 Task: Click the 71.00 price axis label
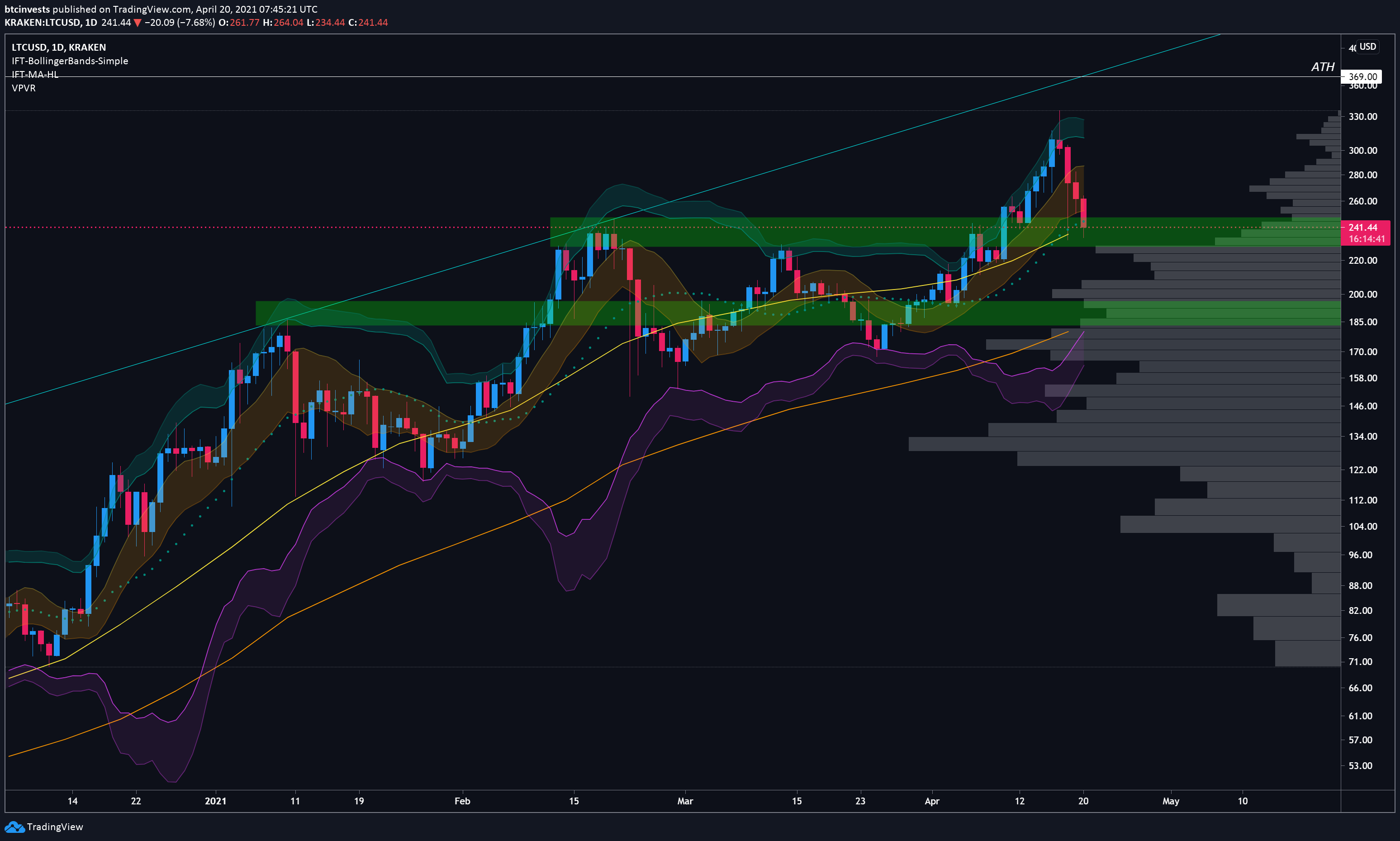point(1360,661)
